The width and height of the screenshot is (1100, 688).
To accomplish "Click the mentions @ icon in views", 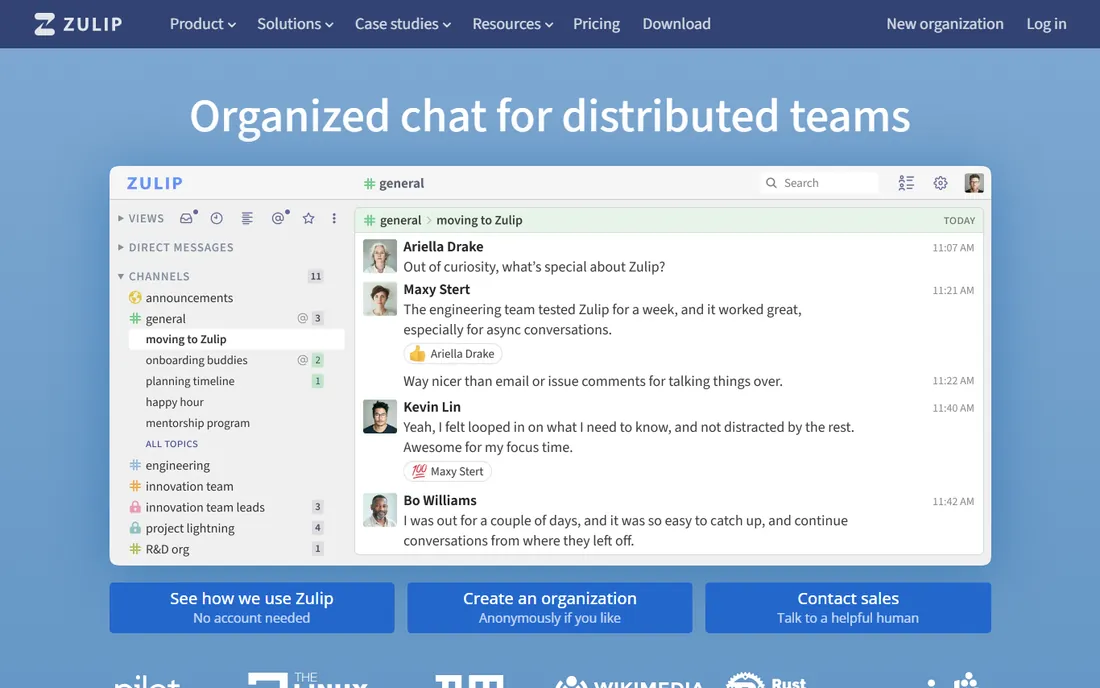I will (279, 218).
